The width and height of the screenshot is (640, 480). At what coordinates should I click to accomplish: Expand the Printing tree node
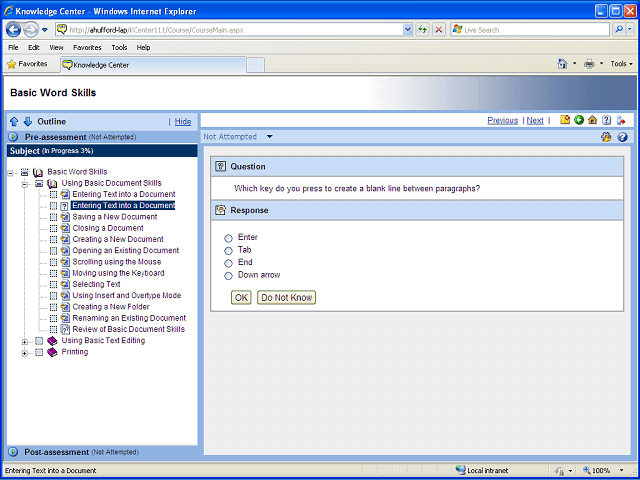click(x=25, y=353)
